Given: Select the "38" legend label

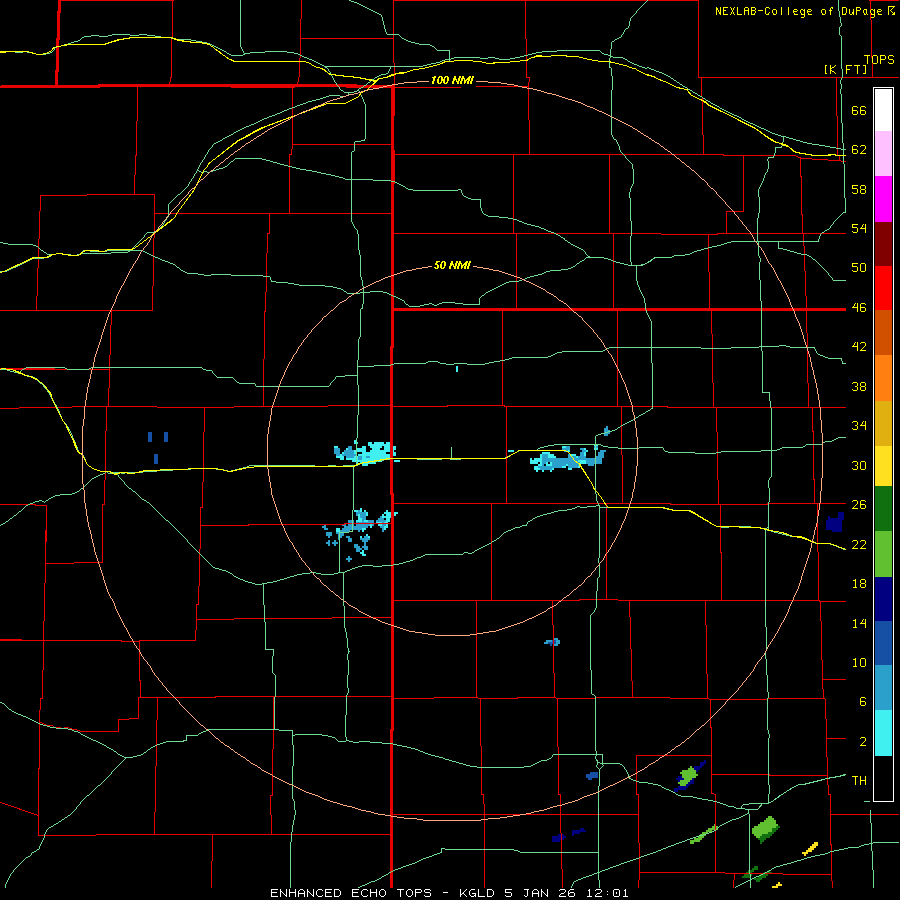Looking at the screenshot, I should point(859,386).
